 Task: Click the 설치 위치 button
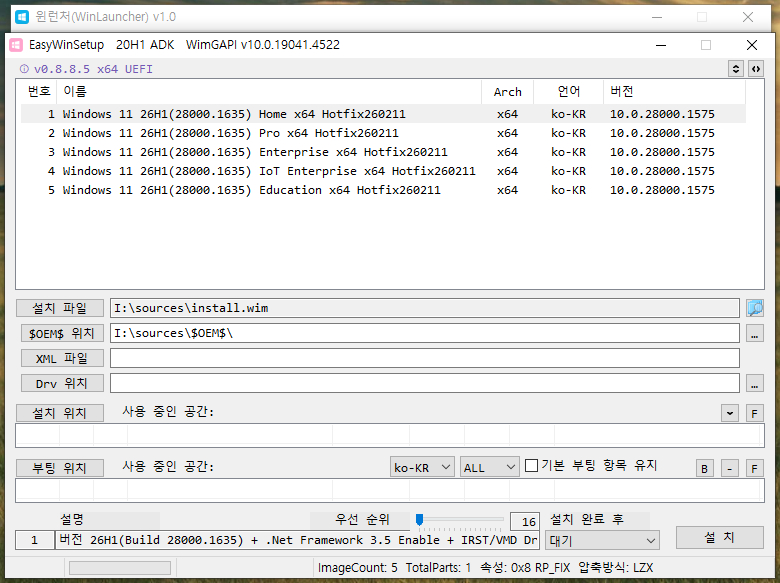(x=60, y=413)
